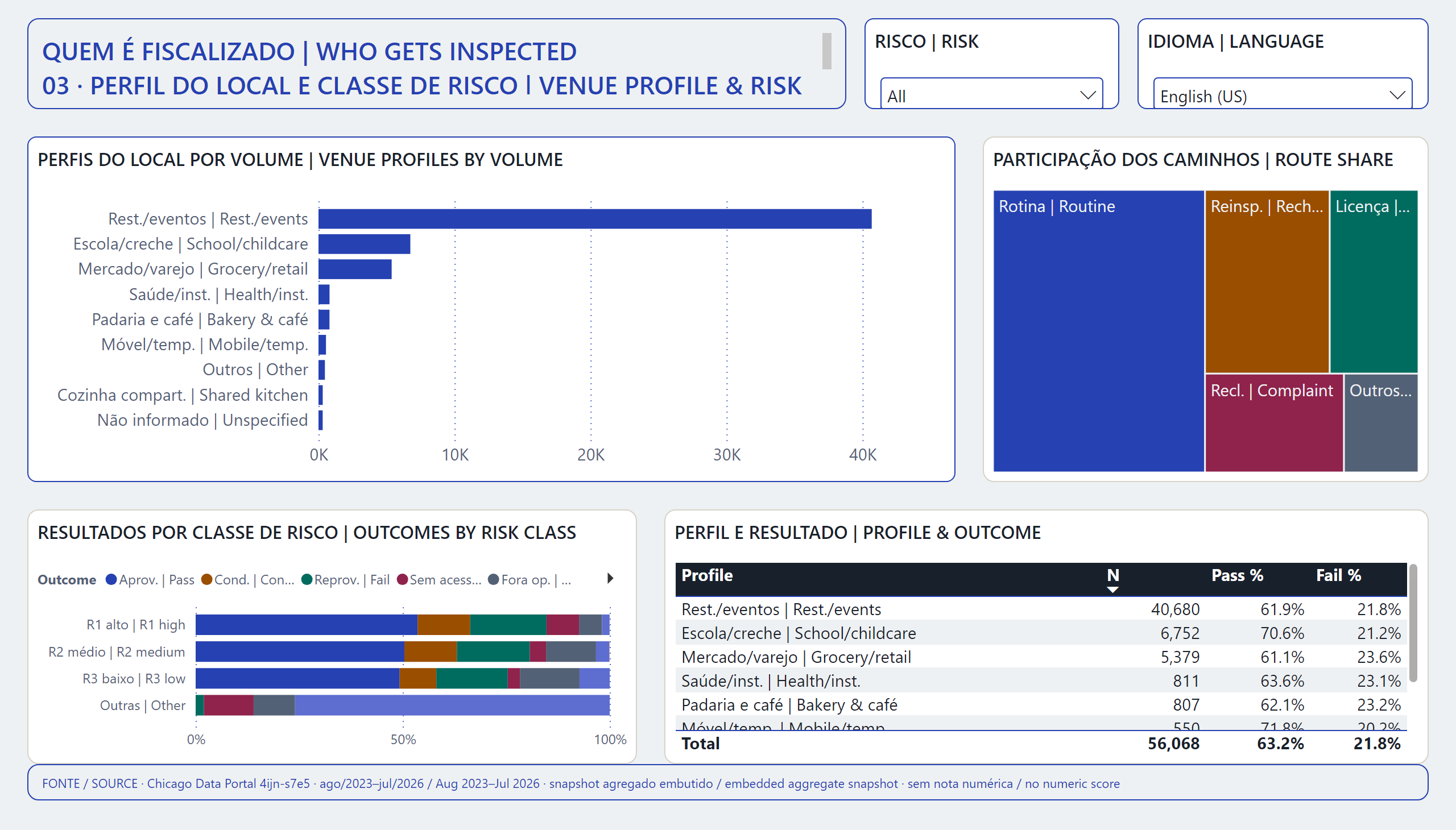
Task: Select the gray Outros treemap tile
Action: tap(1381, 423)
